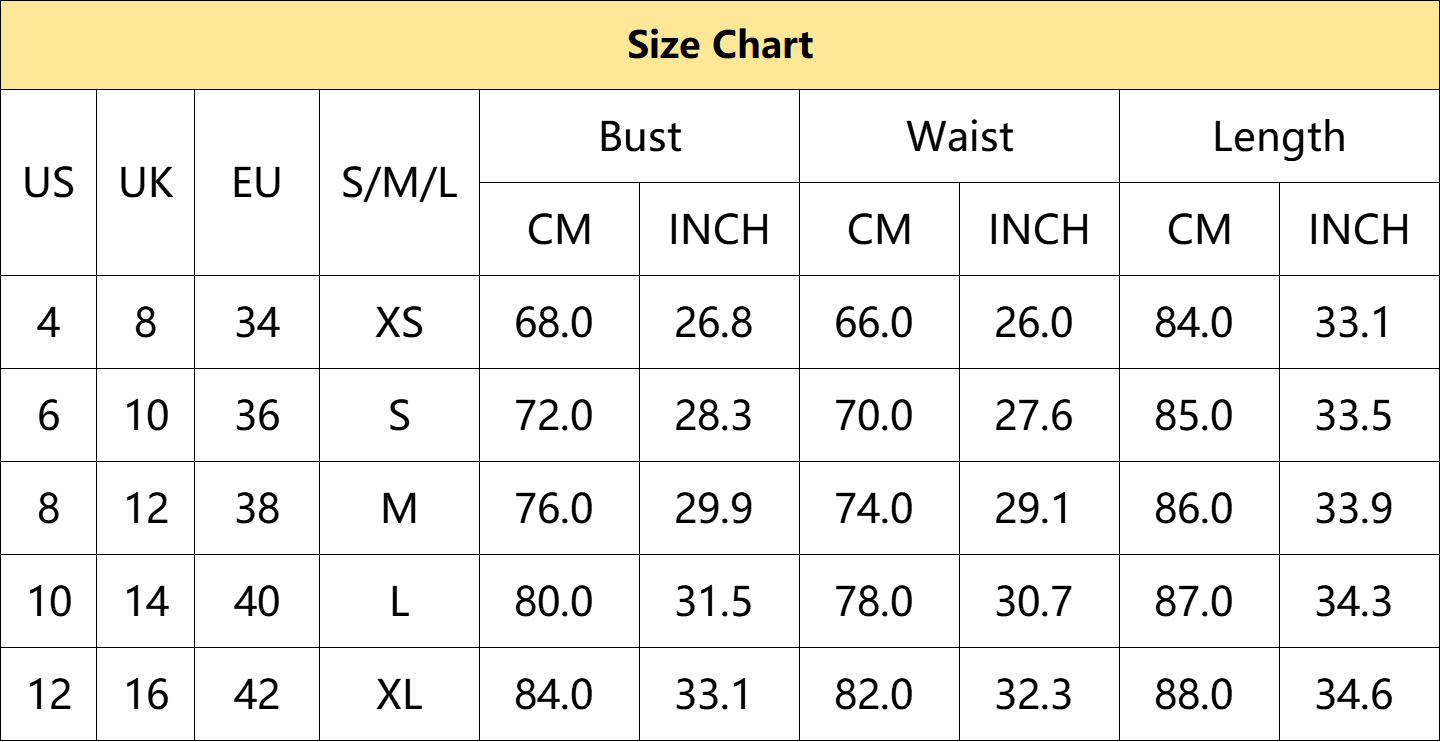This screenshot has height=742, width=1440.
Task: Click bust 31.5 inch cell
Action: (x=719, y=601)
